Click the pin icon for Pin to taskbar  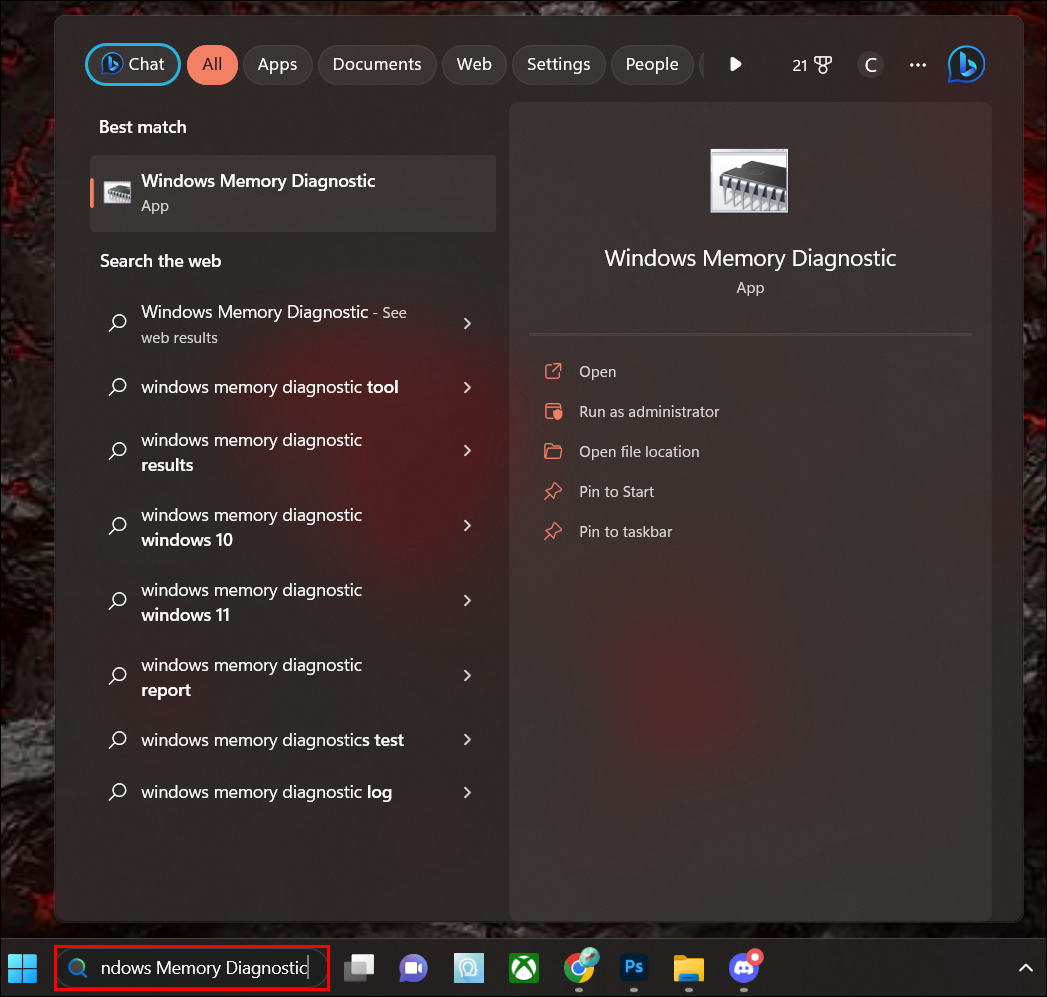tap(553, 532)
